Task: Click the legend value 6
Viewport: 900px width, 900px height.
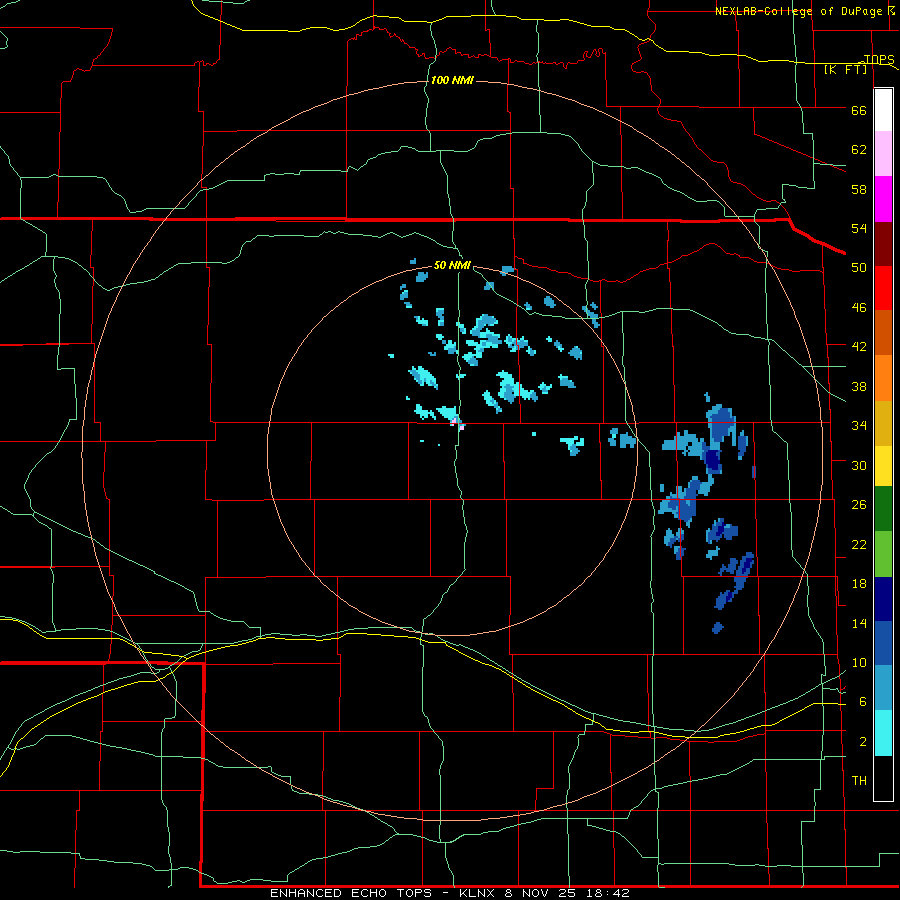Action: point(863,701)
